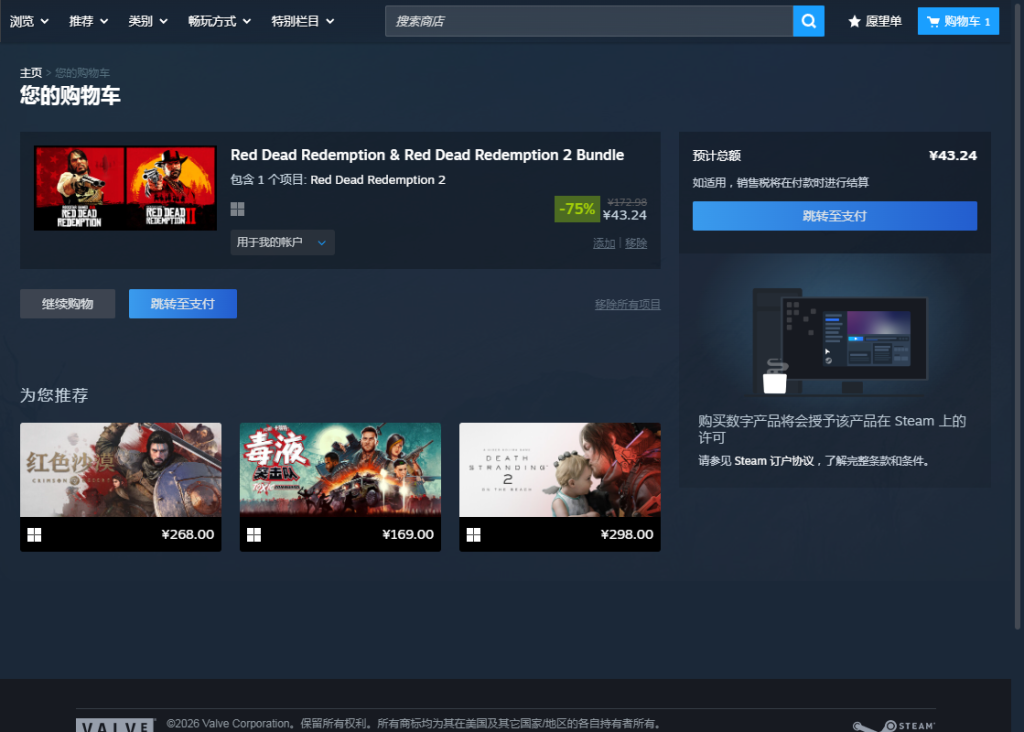The height and width of the screenshot is (732, 1024).
Task: Open the 推荐 navigation menu
Action: [x=88, y=21]
